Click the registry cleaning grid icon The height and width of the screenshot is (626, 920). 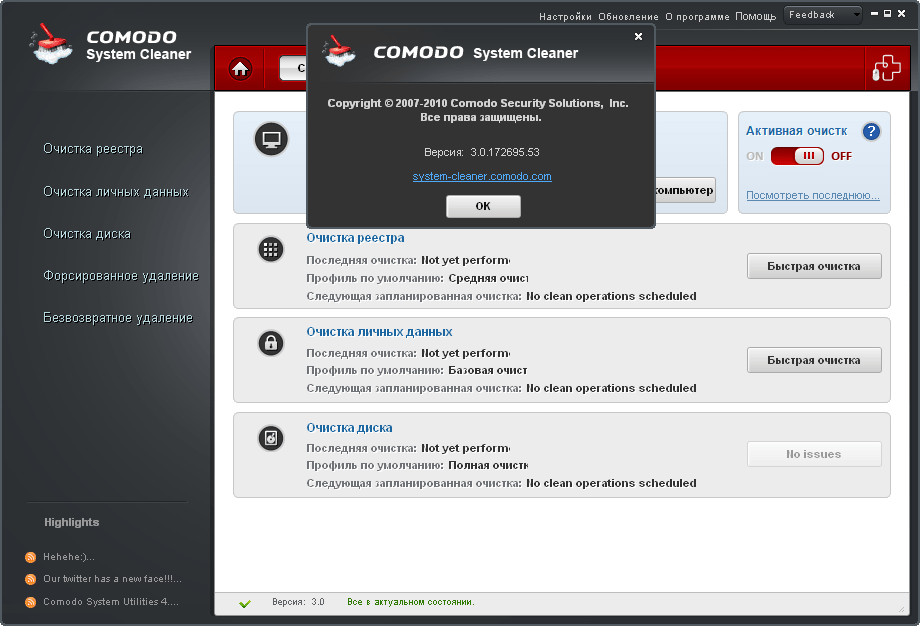(270, 250)
